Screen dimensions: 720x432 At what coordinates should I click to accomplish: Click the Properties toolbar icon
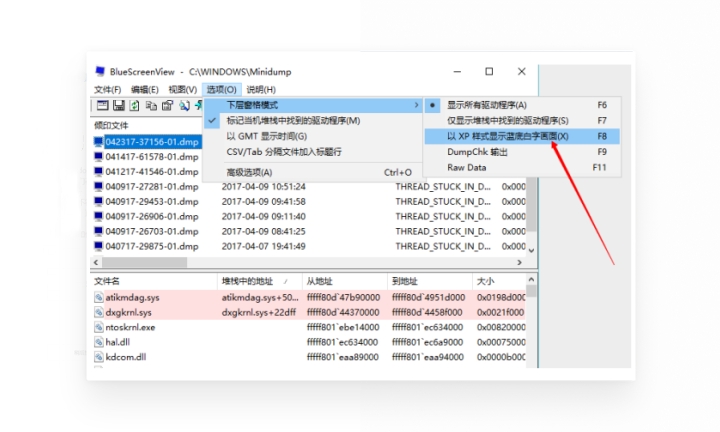pyautogui.click(x=167, y=106)
